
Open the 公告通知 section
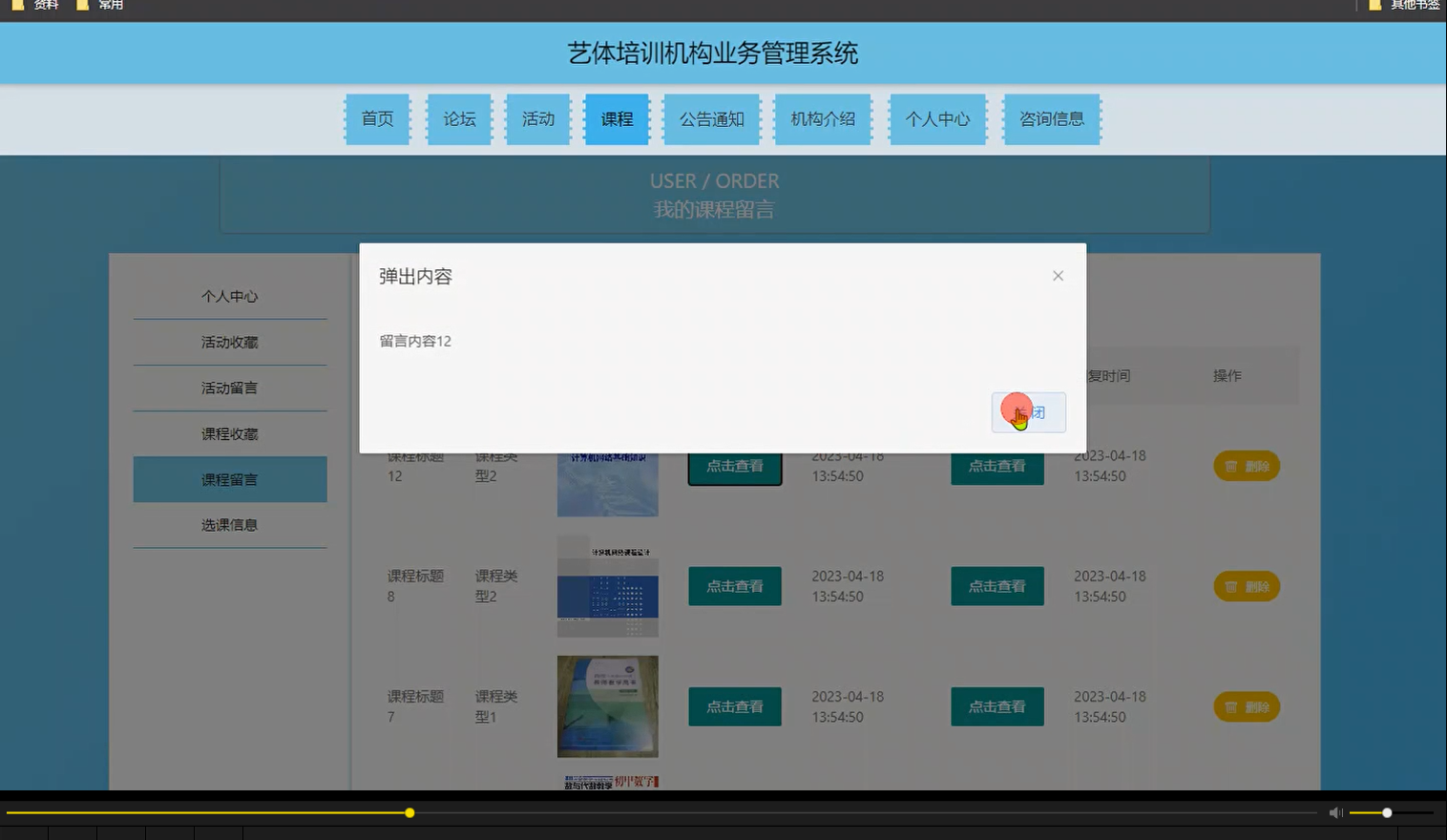pos(711,118)
